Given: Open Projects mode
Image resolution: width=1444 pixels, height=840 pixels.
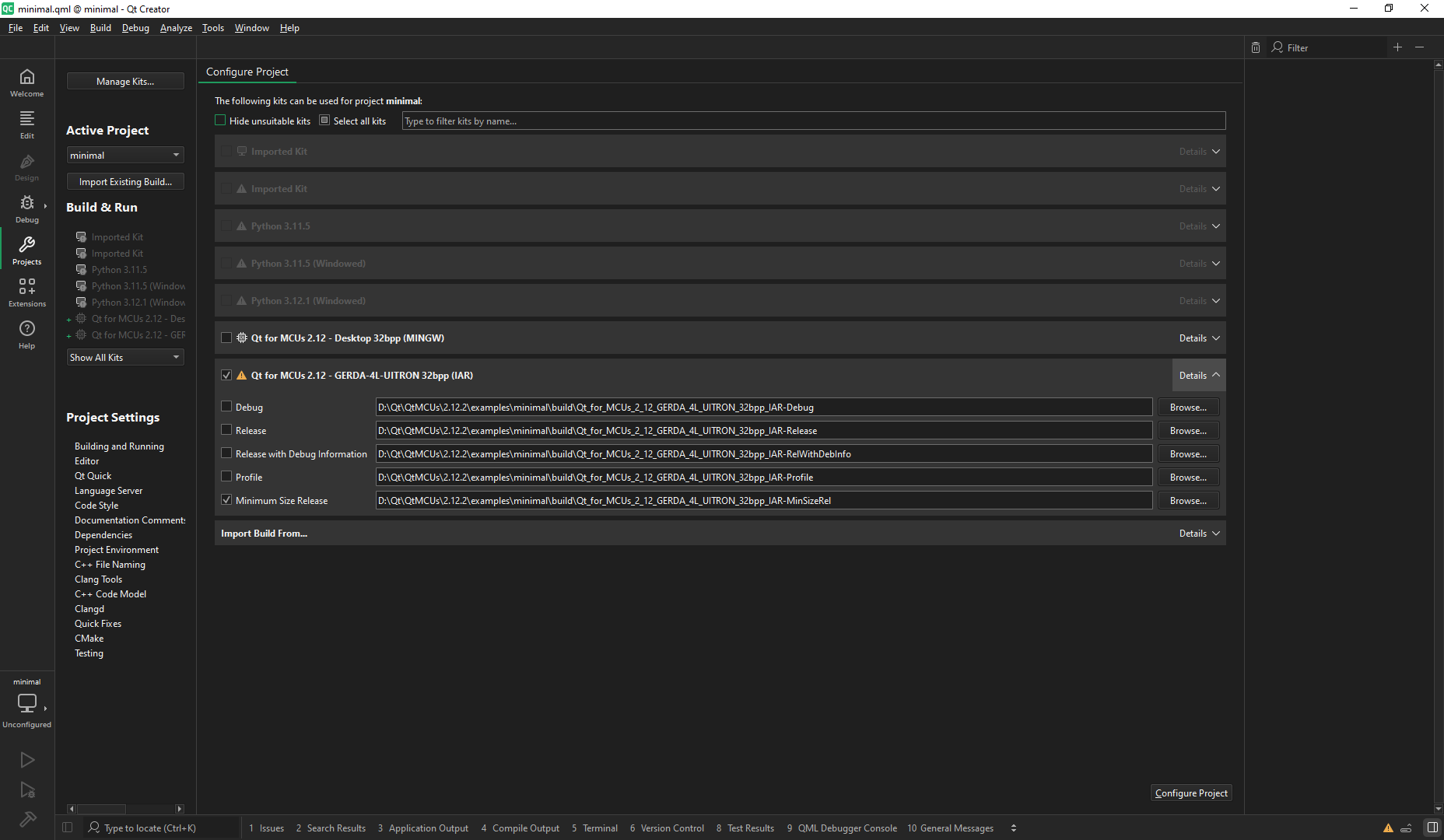Looking at the screenshot, I should click(27, 250).
